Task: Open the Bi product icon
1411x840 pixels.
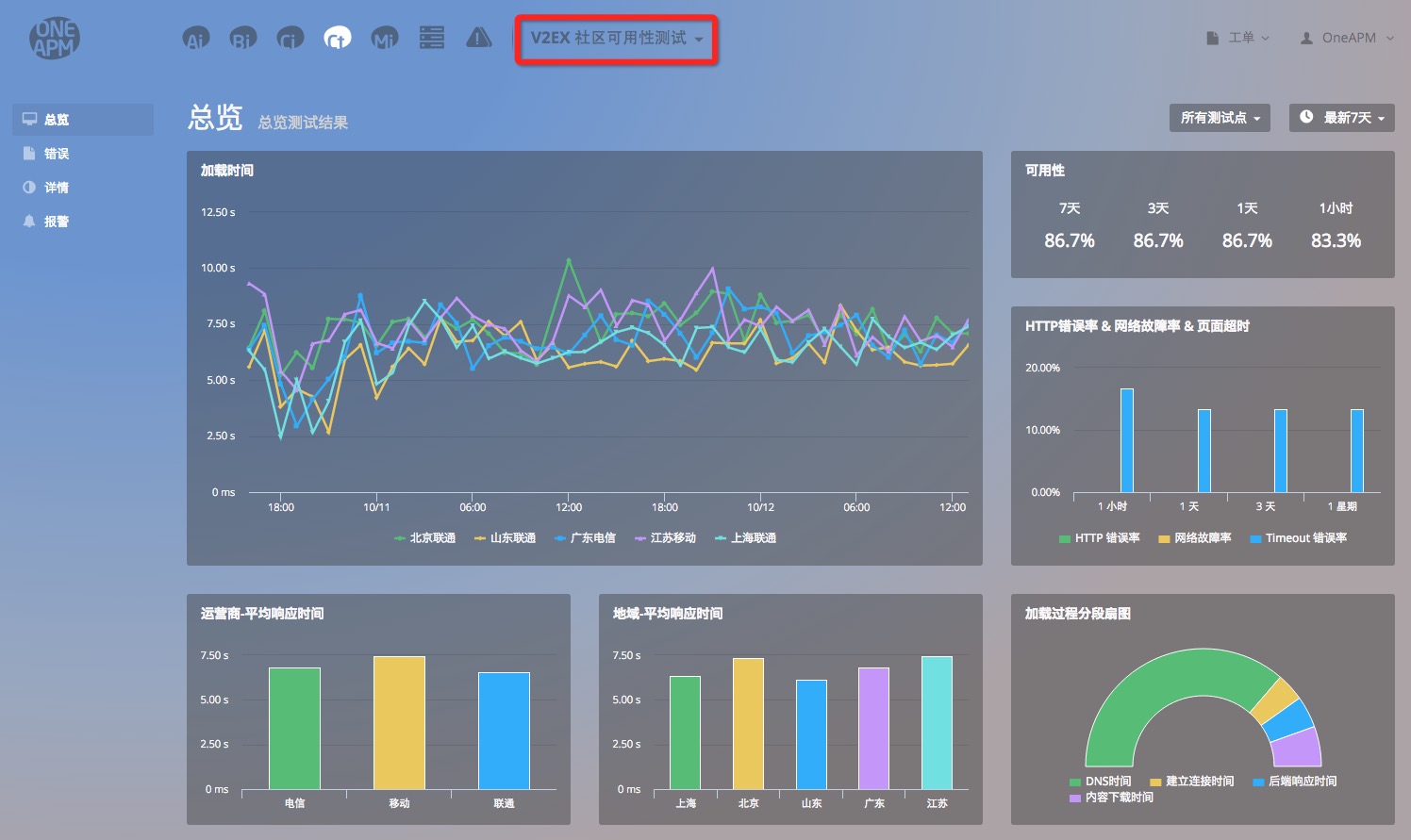Action: pos(242,39)
